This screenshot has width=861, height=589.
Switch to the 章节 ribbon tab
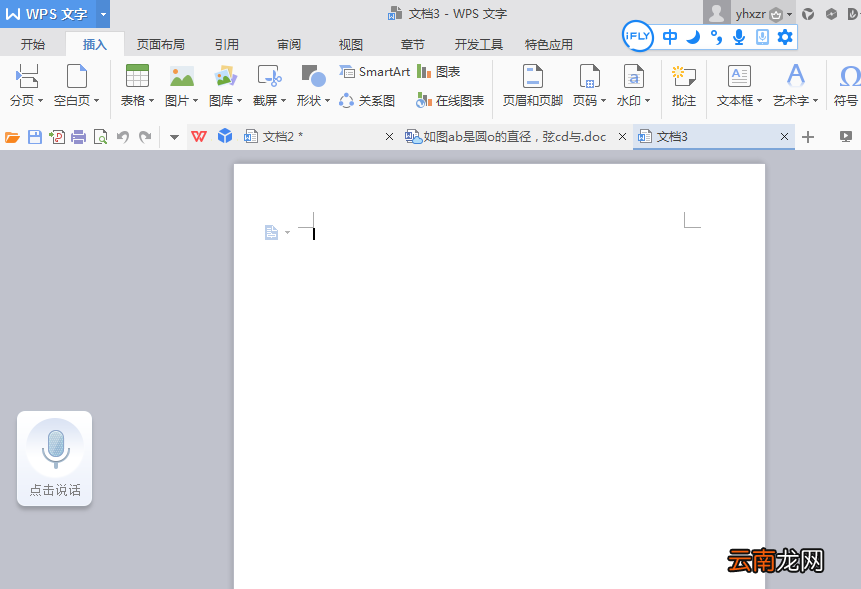coord(412,44)
